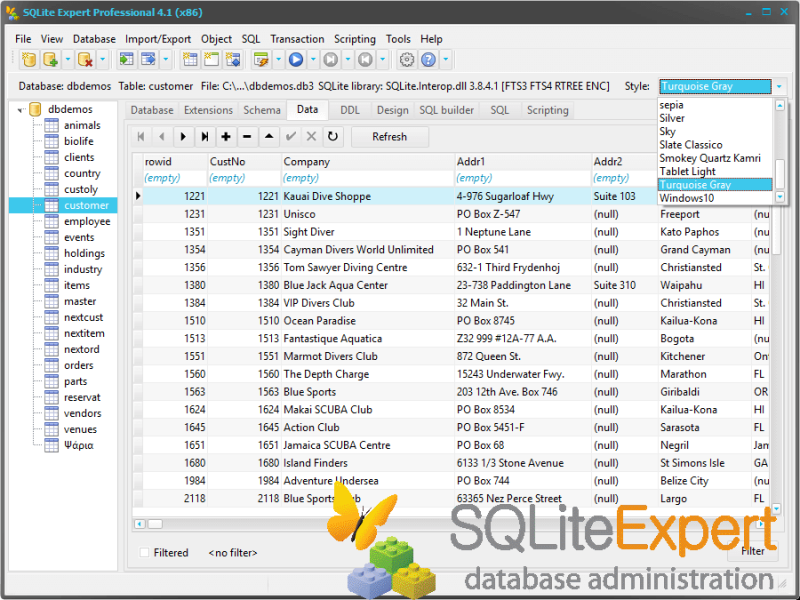
Task: Click the Export Data toolbar icon
Action: (148, 60)
